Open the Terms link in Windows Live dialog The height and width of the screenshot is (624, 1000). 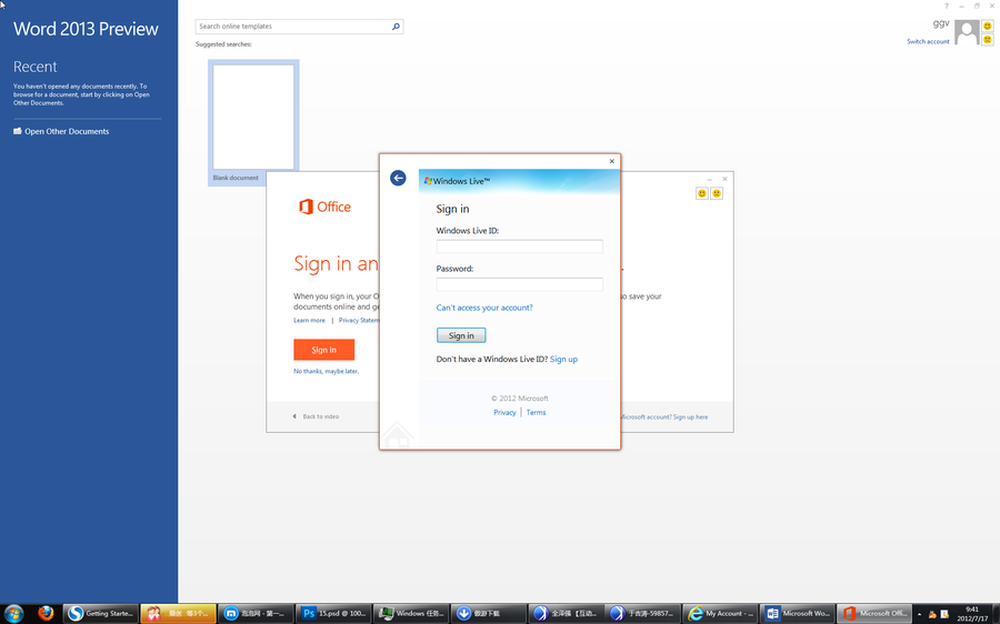coord(536,412)
